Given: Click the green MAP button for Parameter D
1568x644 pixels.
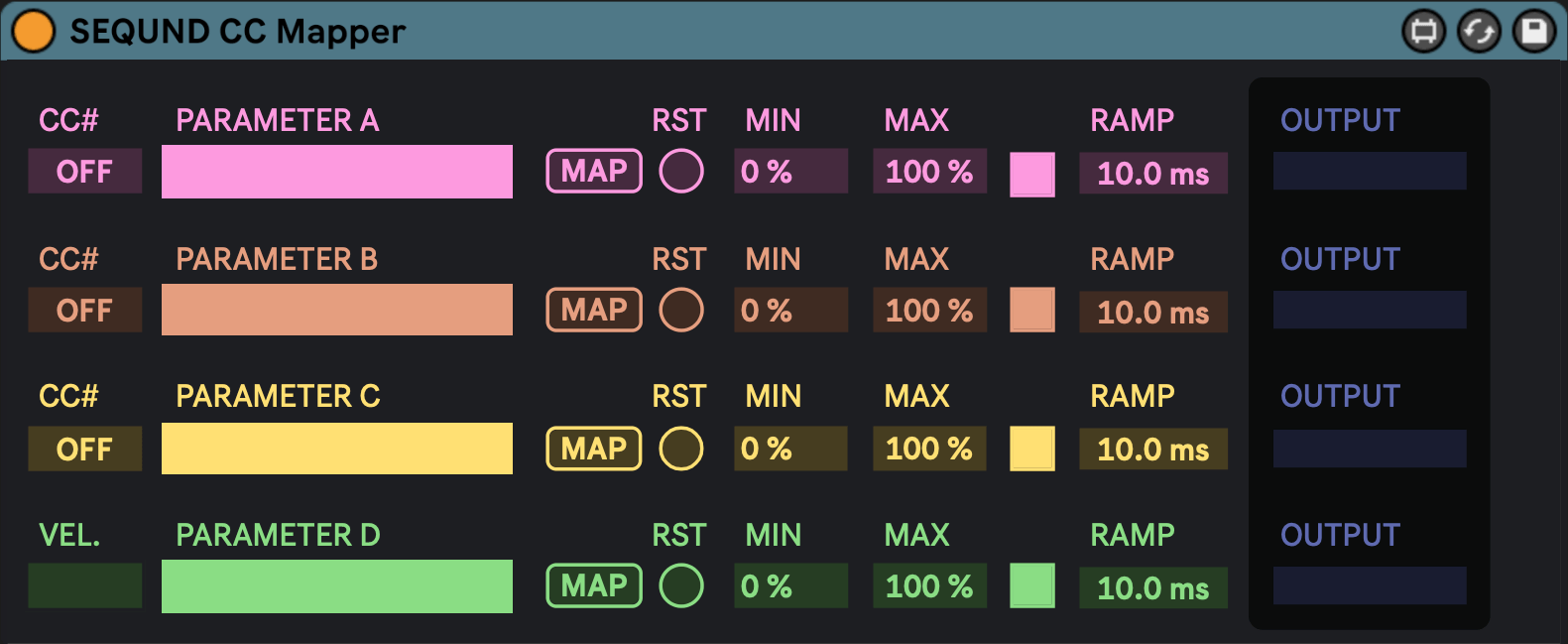Looking at the screenshot, I should click(594, 585).
